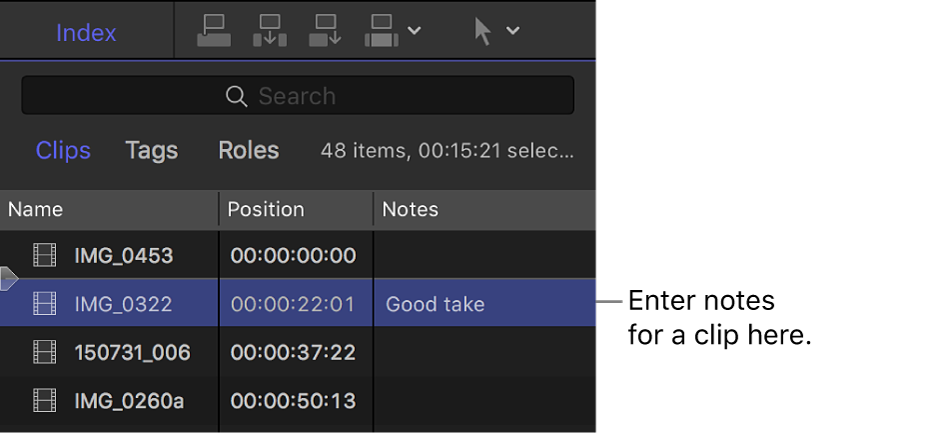Toggle the timeline Index panel
This screenshot has height=434, width=928.
point(86,33)
